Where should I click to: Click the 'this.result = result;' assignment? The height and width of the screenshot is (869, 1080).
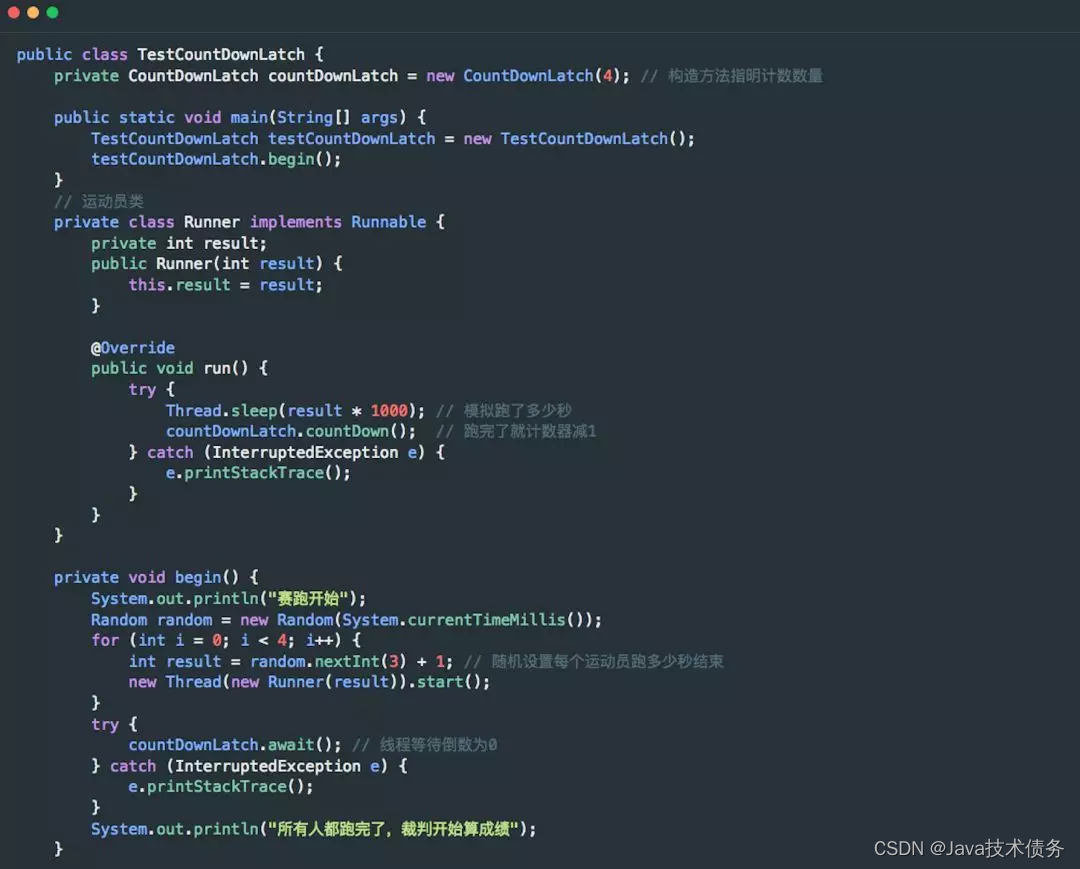coord(225,285)
